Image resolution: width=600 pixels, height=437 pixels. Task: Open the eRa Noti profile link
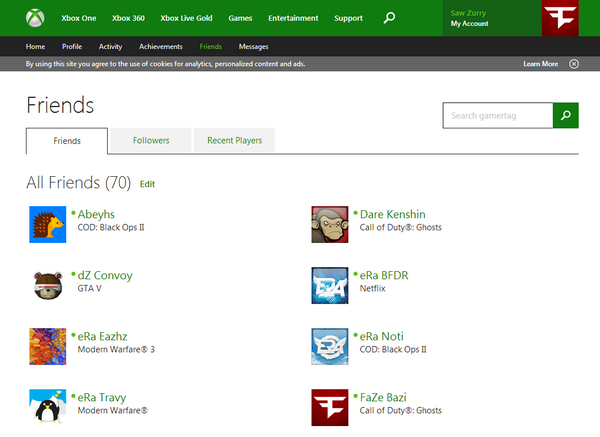pyautogui.click(x=382, y=336)
